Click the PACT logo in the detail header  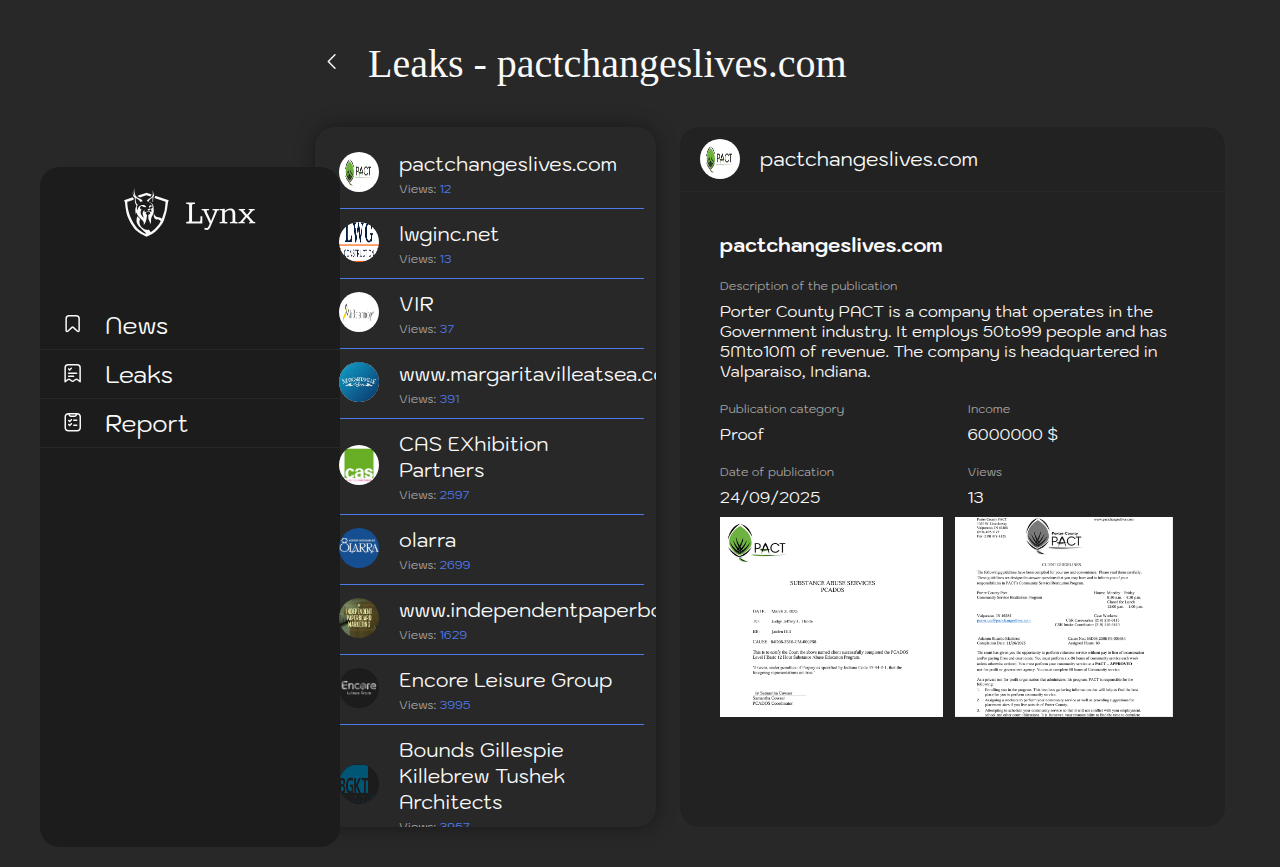[x=720, y=159]
